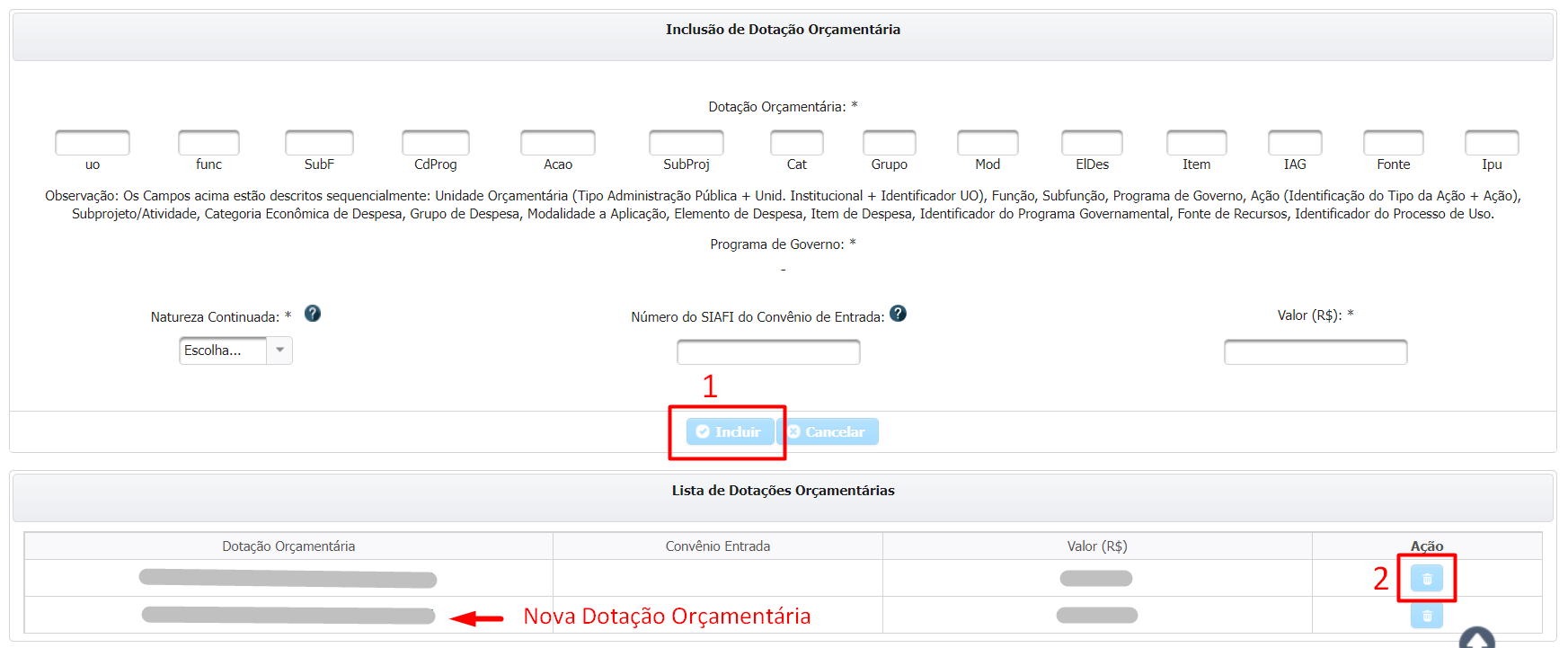Focus the Acao input field
This screenshot has height=648, width=1568.
(558, 143)
